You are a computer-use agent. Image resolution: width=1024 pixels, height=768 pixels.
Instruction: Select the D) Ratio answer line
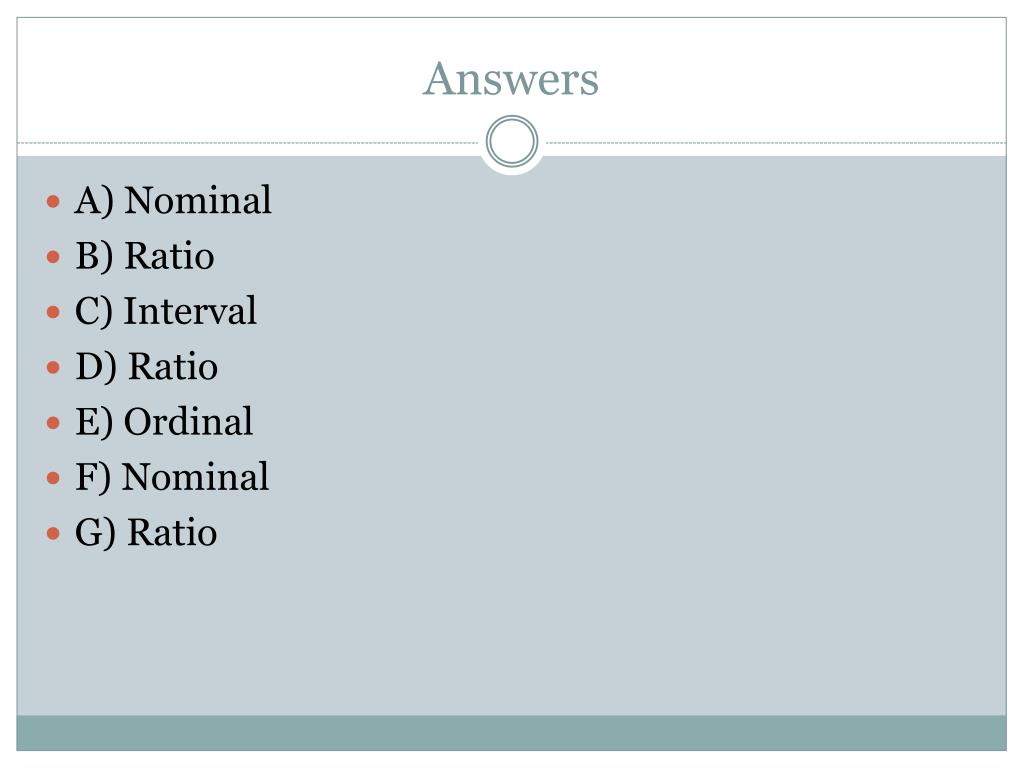[x=146, y=366]
